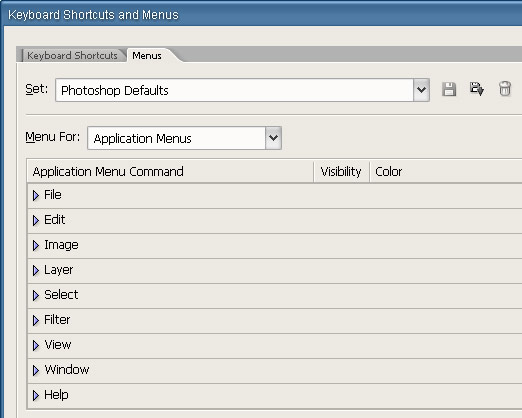Expand the Filter menu triangle
This screenshot has height=418, width=522.
click(x=36, y=320)
